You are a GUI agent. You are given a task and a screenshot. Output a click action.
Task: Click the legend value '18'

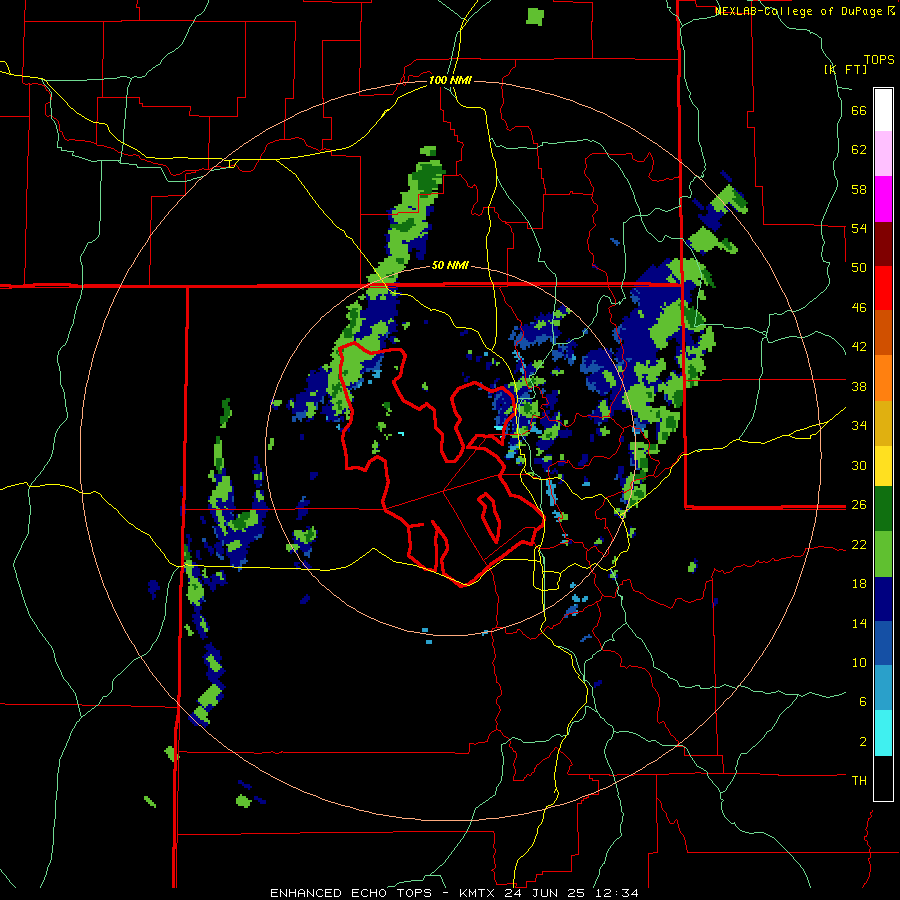pyautogui.click(x=859, y=584)
